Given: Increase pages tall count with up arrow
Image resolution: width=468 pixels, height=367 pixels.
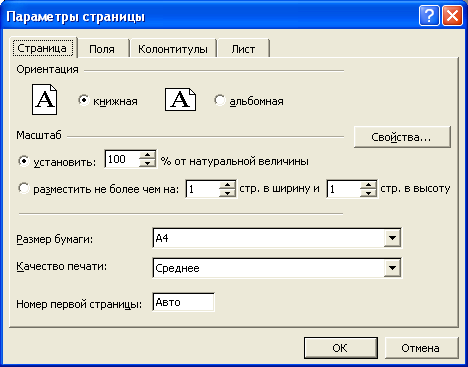Looking at the screenshot, I should point(369,185).
